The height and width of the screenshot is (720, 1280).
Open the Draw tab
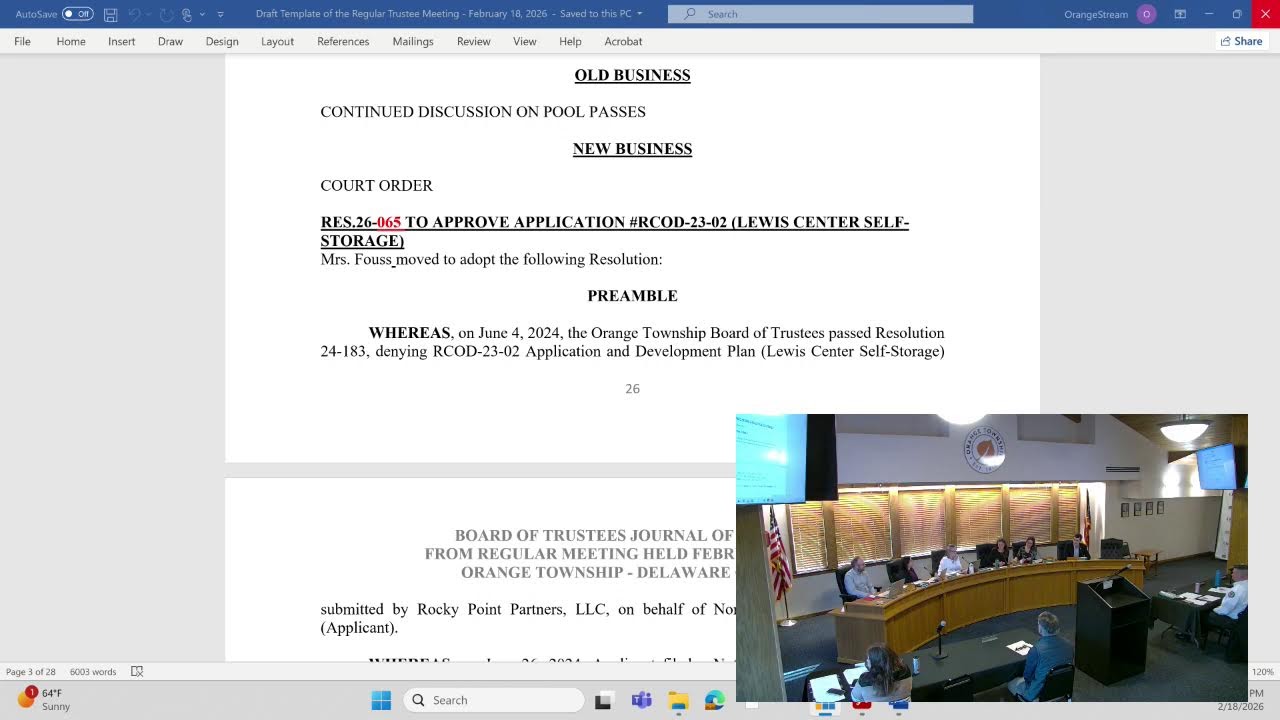click(170, 41)
